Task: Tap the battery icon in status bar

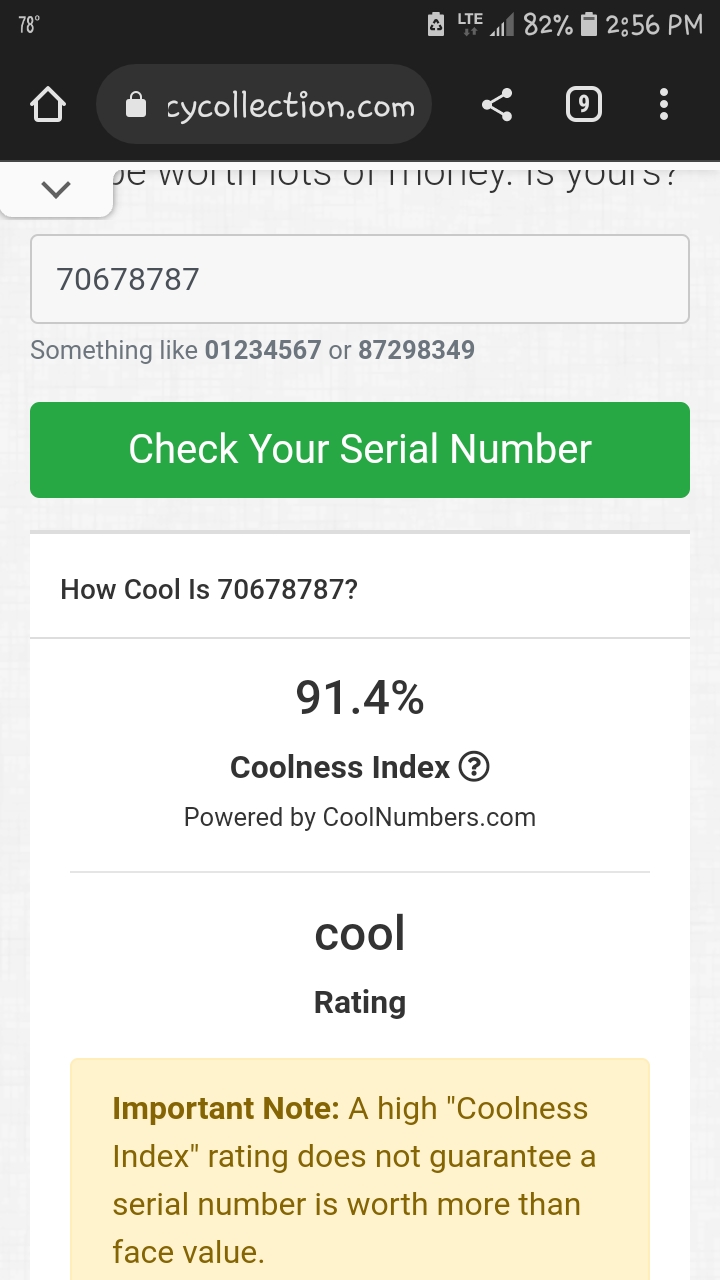Action: (589, 25)
